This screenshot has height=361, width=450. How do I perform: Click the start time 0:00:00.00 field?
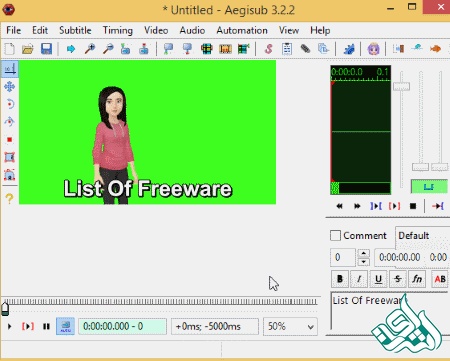[x=400, y=257]
